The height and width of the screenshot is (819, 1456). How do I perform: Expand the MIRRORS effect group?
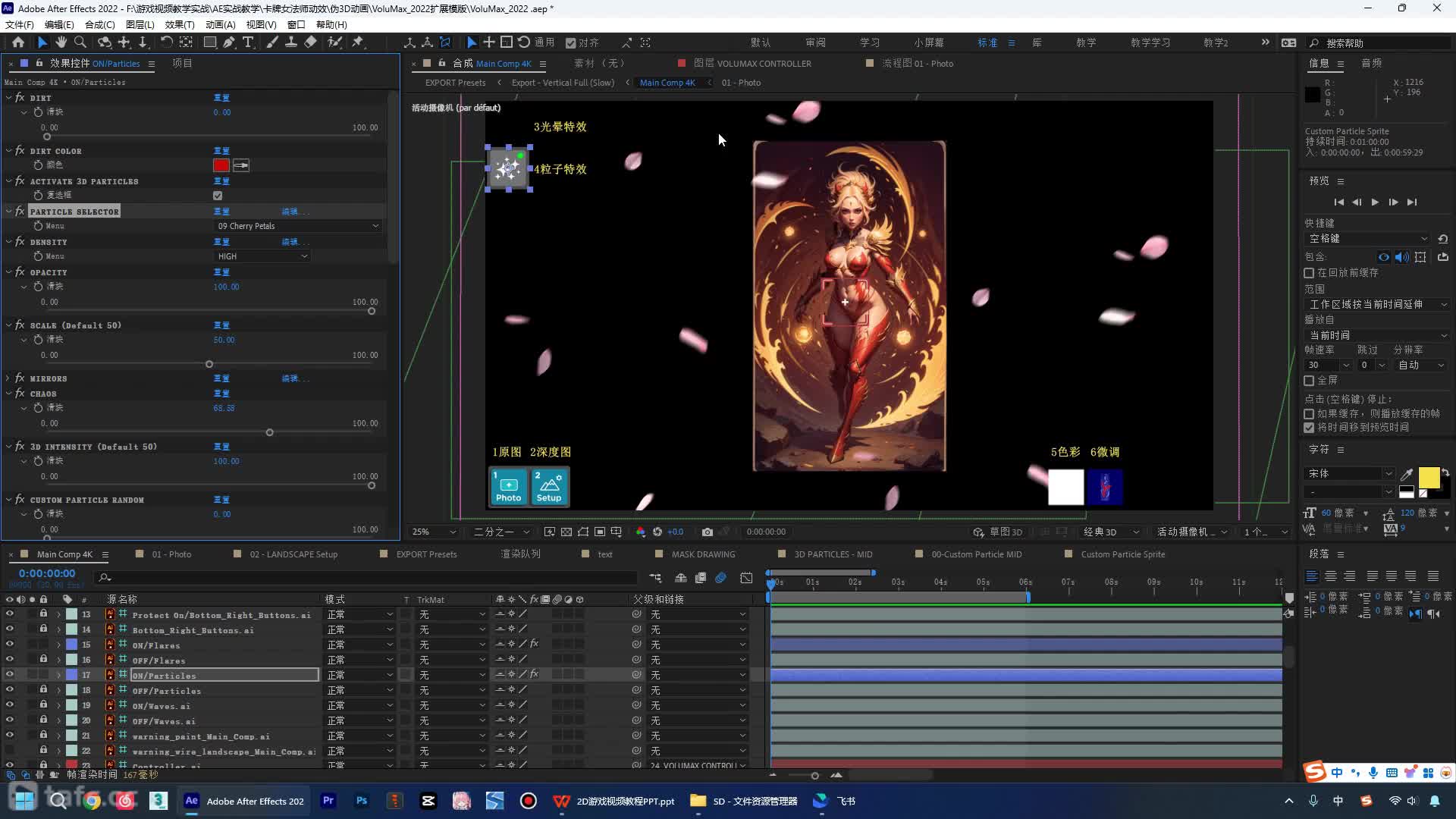pyautogui.click(x=8, y=378)
